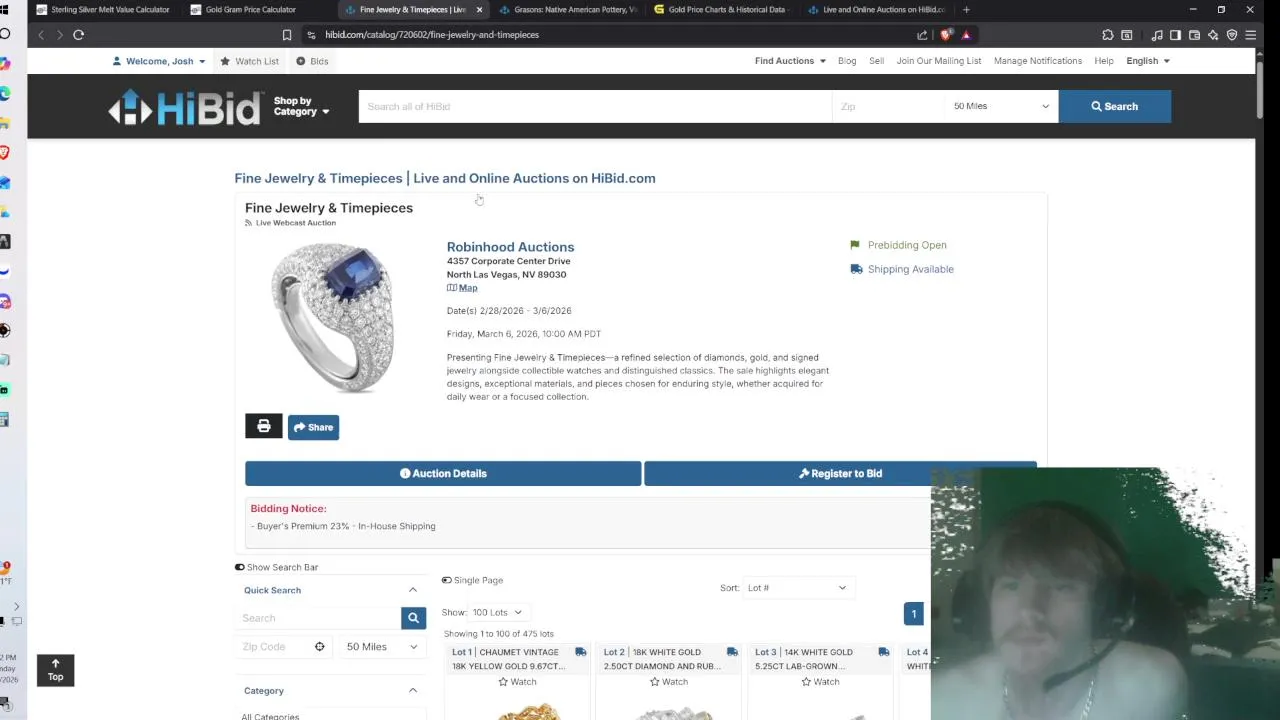Click the Robinhood Auctions link
Image resolution: width=1280 pixels, height=720 pixels.
(510, 247)
